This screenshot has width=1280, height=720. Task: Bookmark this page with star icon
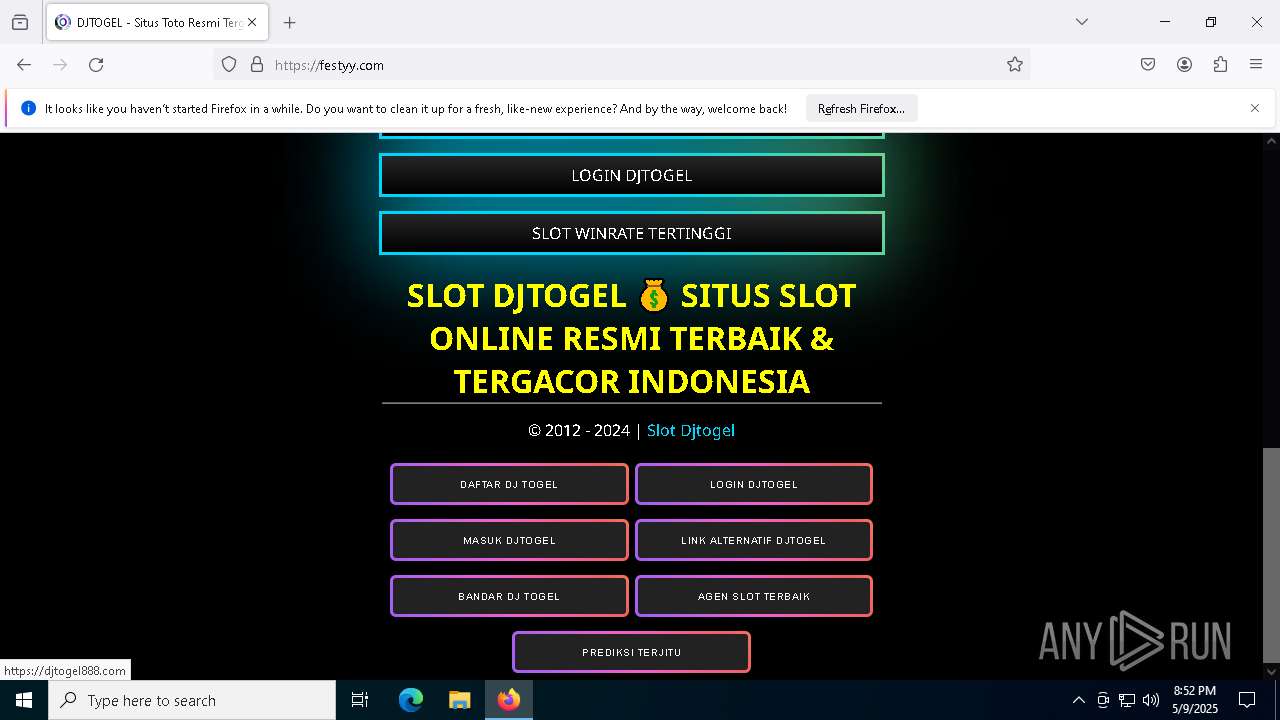pos(1015,64)
